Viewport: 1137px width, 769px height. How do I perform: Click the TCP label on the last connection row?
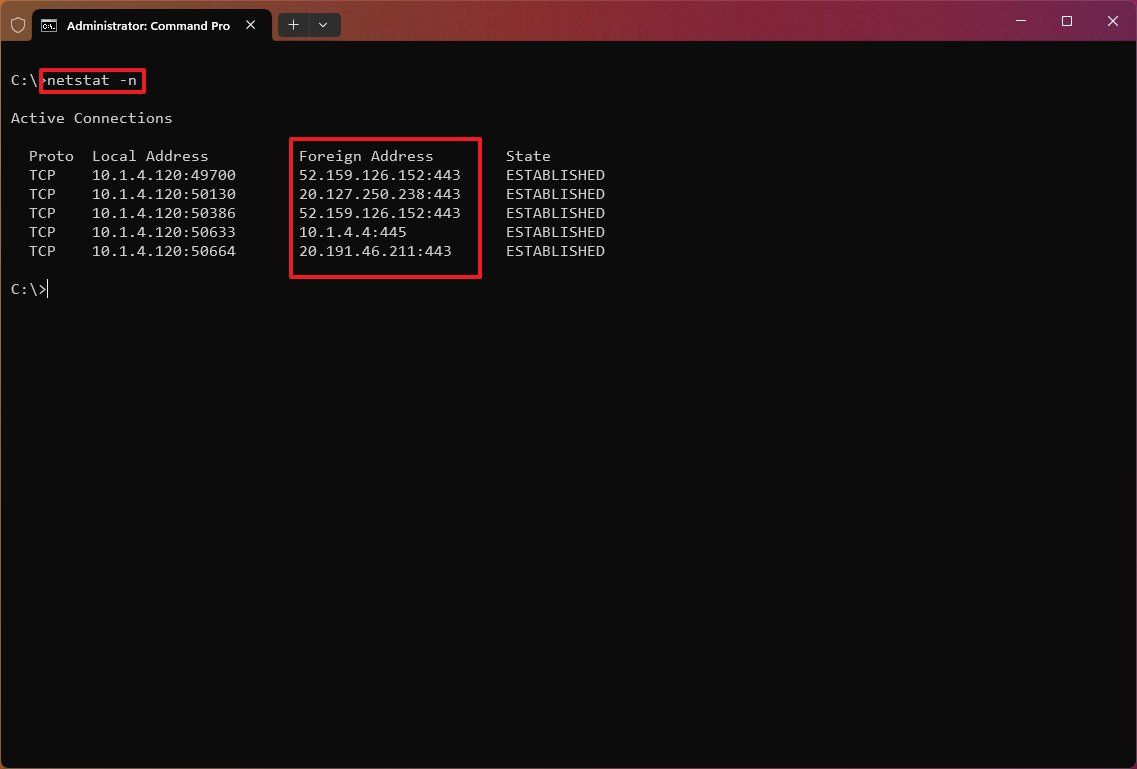click(x=42, y=250)
